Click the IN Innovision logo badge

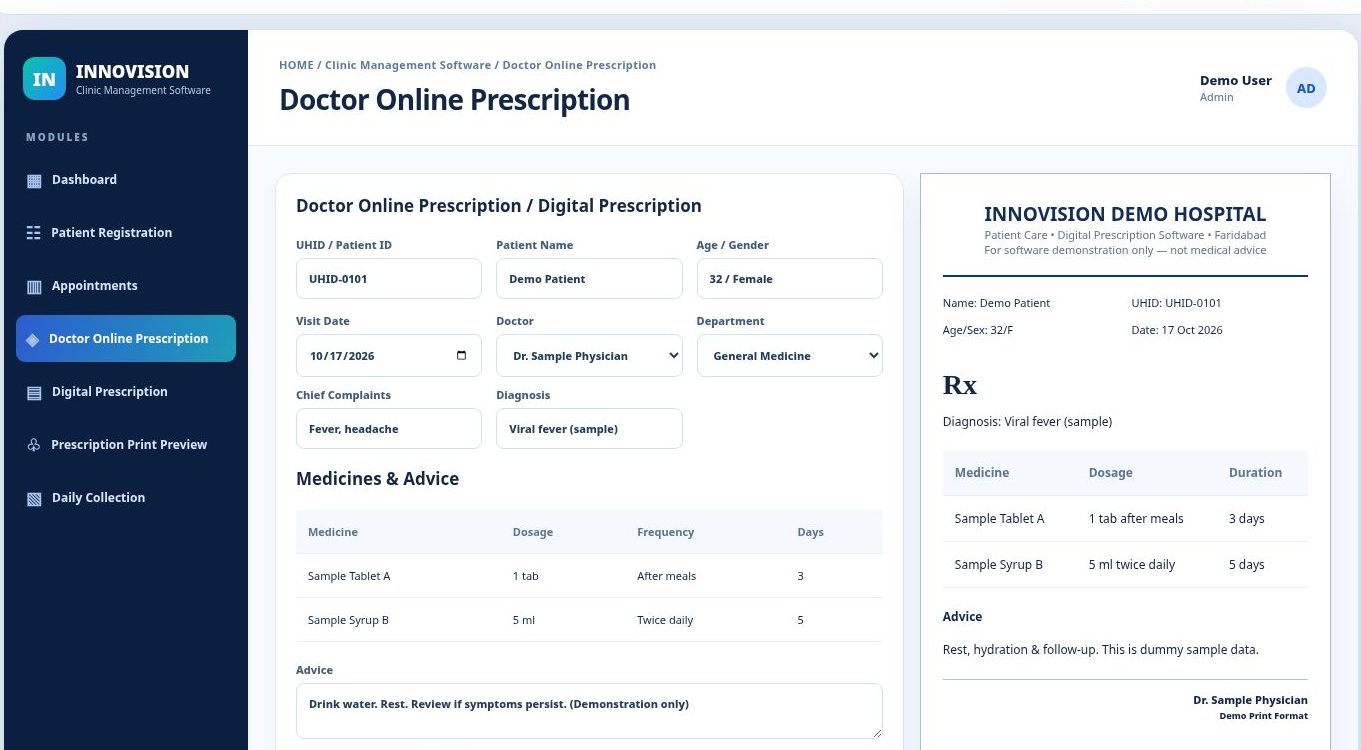click(x=44, y=79)
